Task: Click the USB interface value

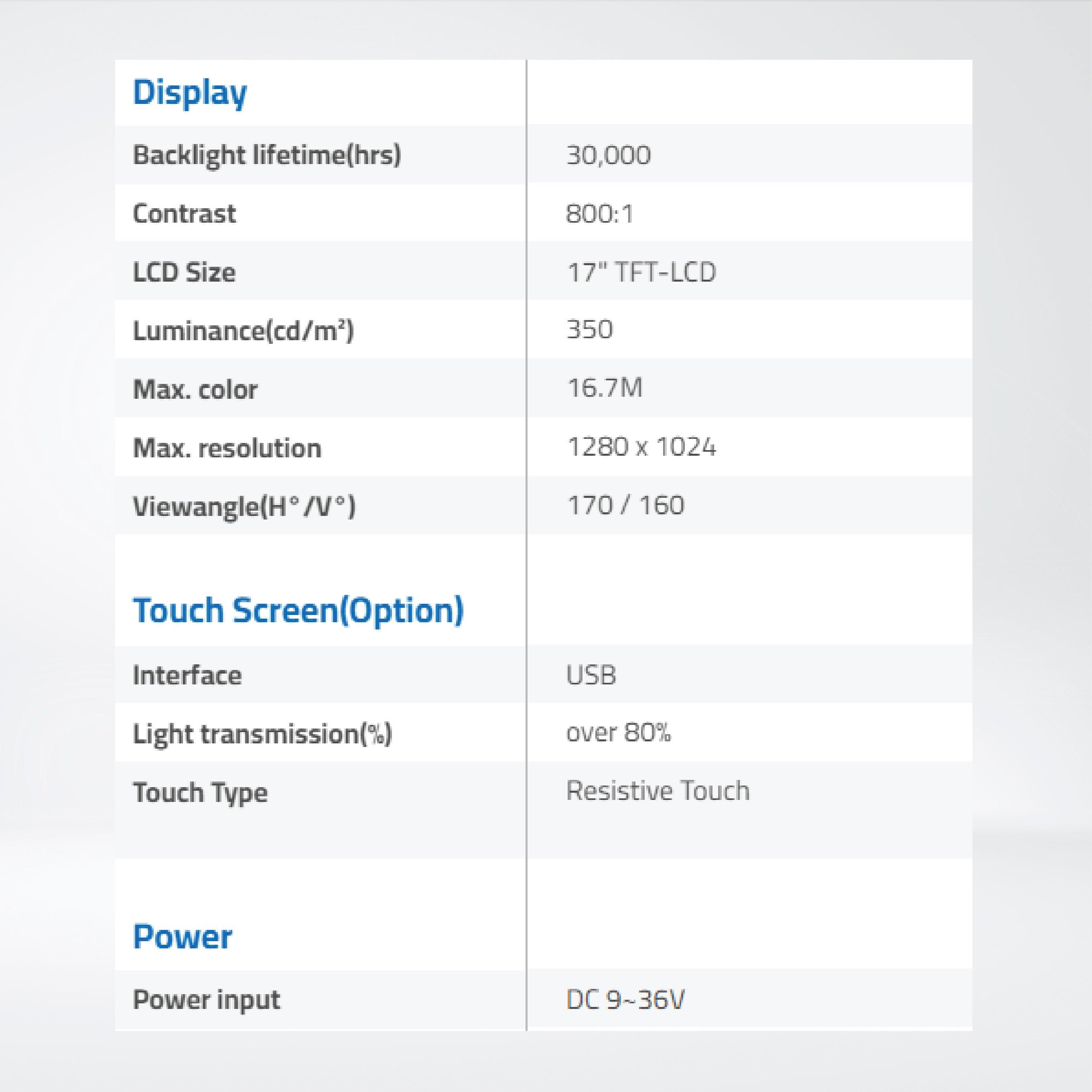Action: (x=591, y=676)
